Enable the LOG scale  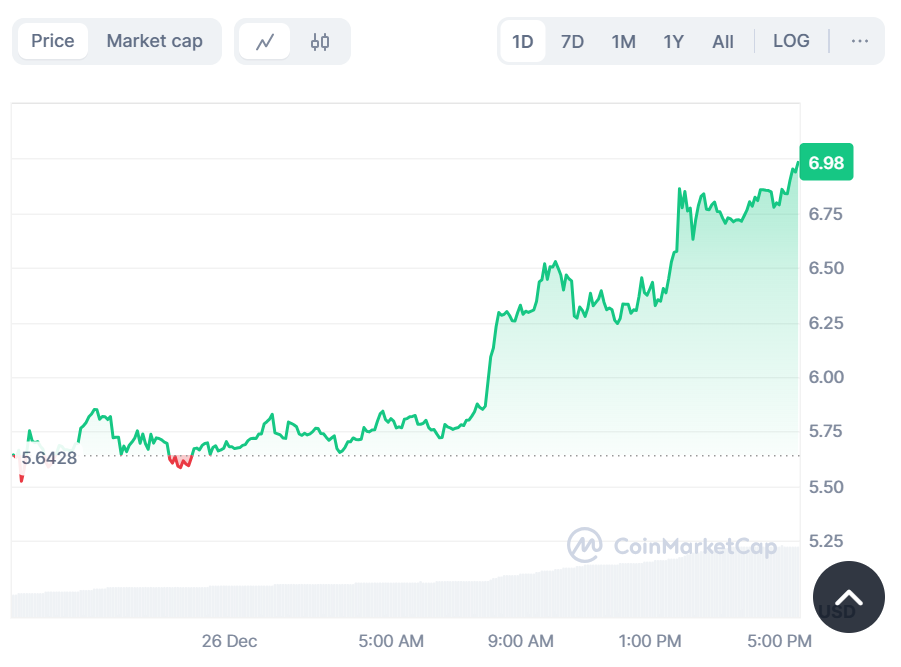click(x=791, y=41)
